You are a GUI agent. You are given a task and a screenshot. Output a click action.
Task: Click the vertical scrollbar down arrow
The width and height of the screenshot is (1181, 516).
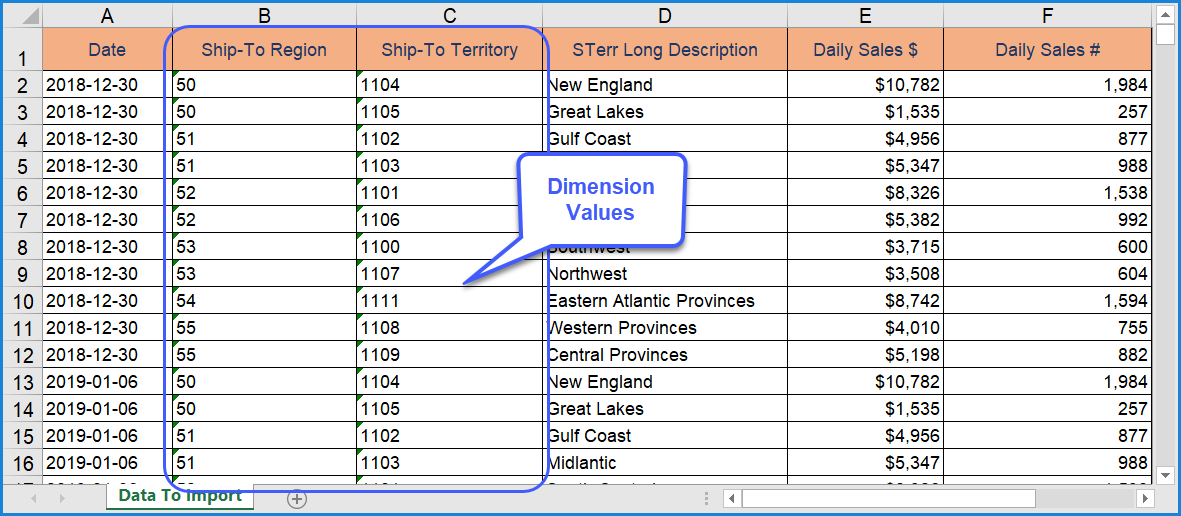1164,474
